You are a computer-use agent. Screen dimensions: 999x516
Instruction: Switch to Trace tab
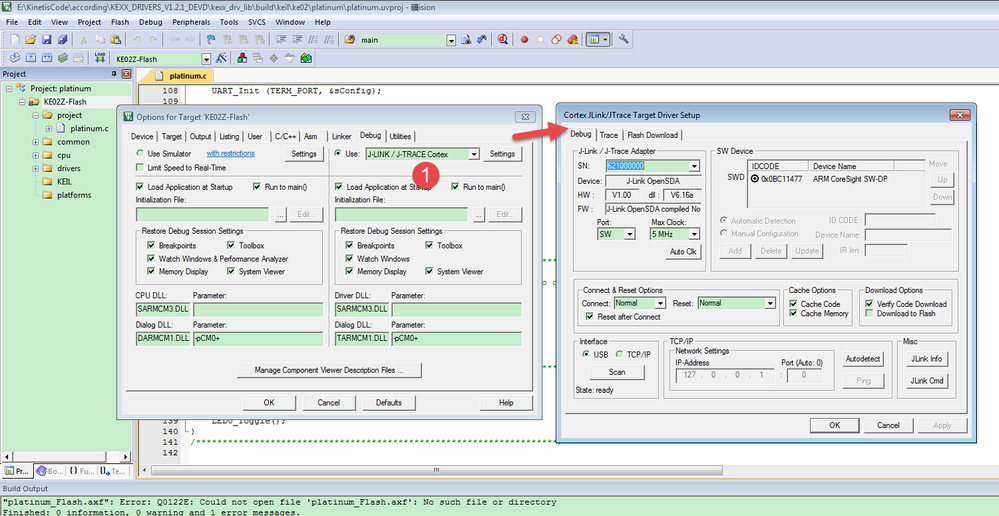click(x=608, y=135)
